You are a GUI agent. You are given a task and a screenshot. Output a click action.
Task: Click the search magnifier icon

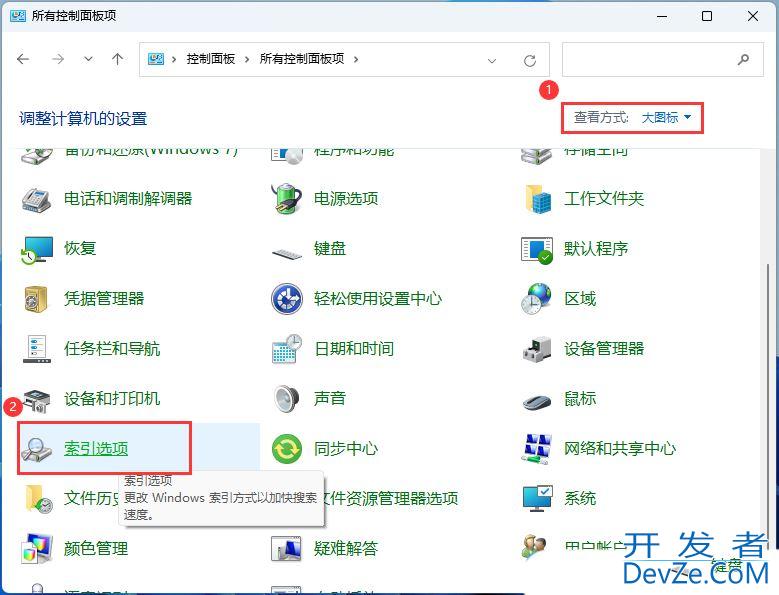tap(743, 60)
